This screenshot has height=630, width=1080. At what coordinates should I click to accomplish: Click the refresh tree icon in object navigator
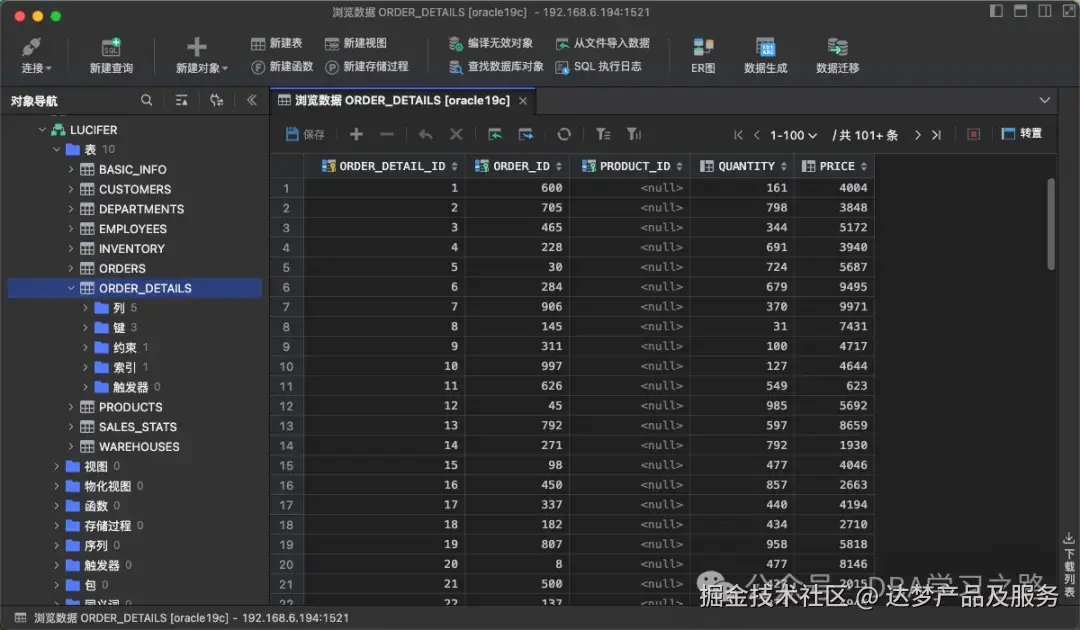coord(216,101)
